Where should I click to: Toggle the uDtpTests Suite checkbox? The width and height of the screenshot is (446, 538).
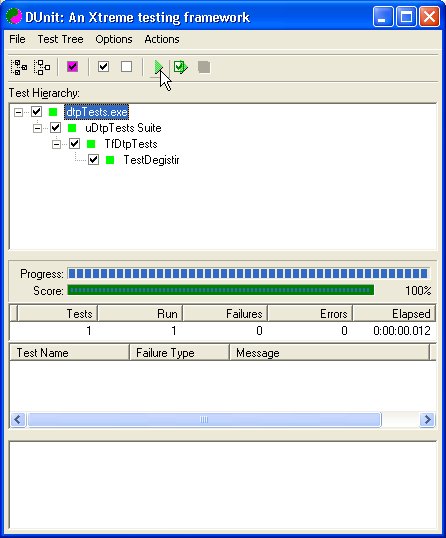pyautogui.click(x=56, y=128)
